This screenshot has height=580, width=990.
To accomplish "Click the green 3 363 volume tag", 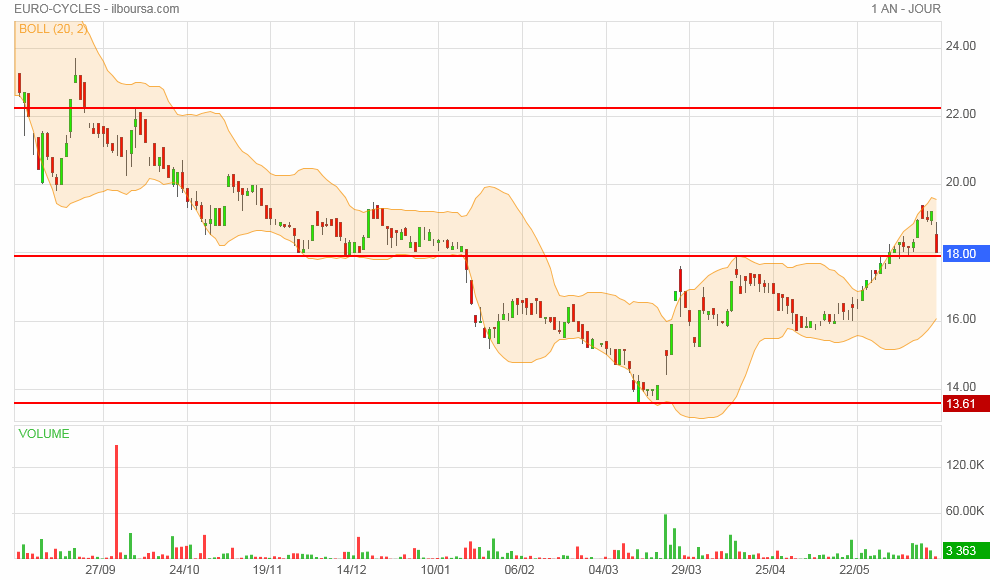I will [966, 551].
